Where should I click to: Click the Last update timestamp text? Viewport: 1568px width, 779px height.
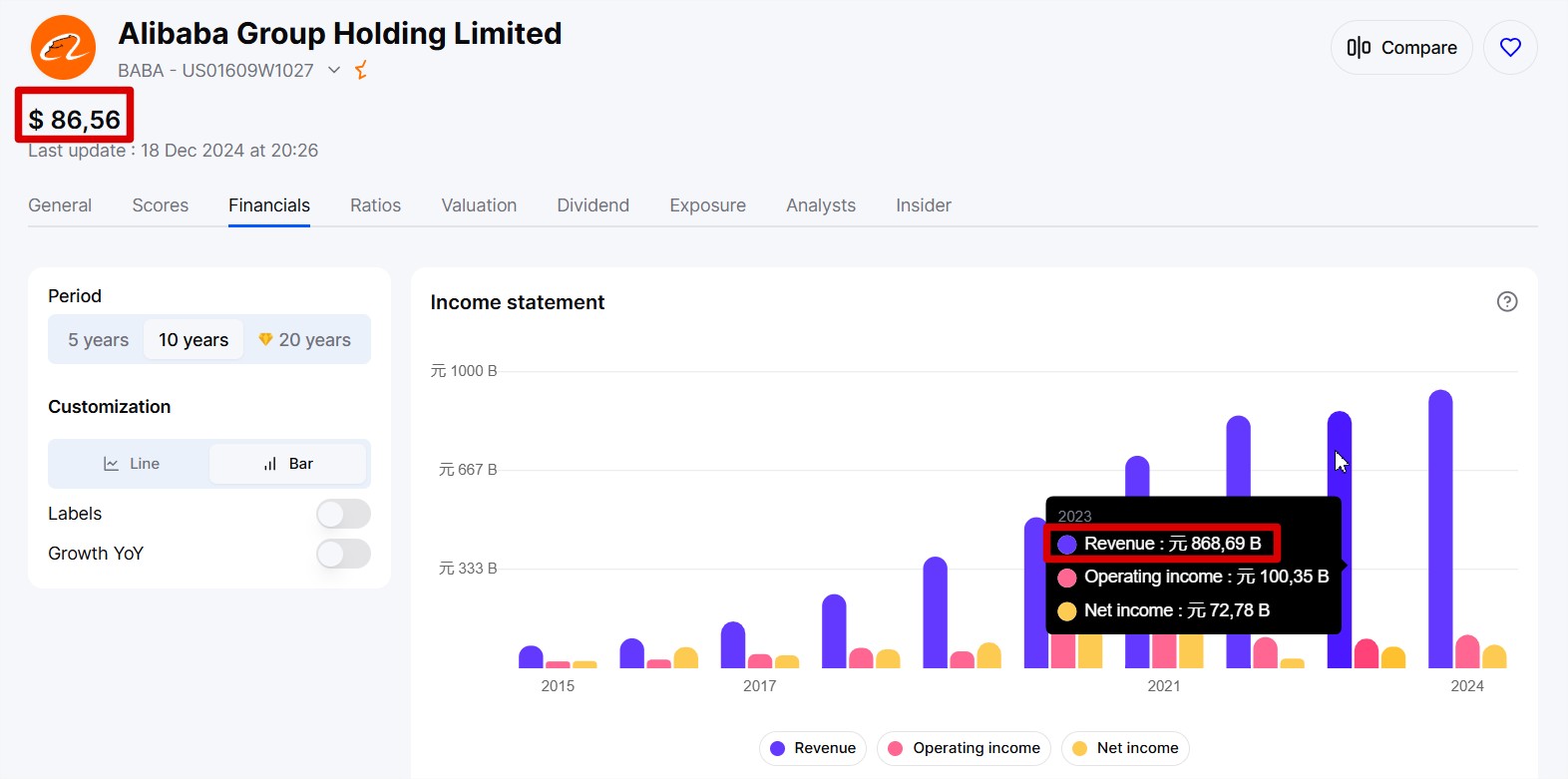tap(173, 151)
